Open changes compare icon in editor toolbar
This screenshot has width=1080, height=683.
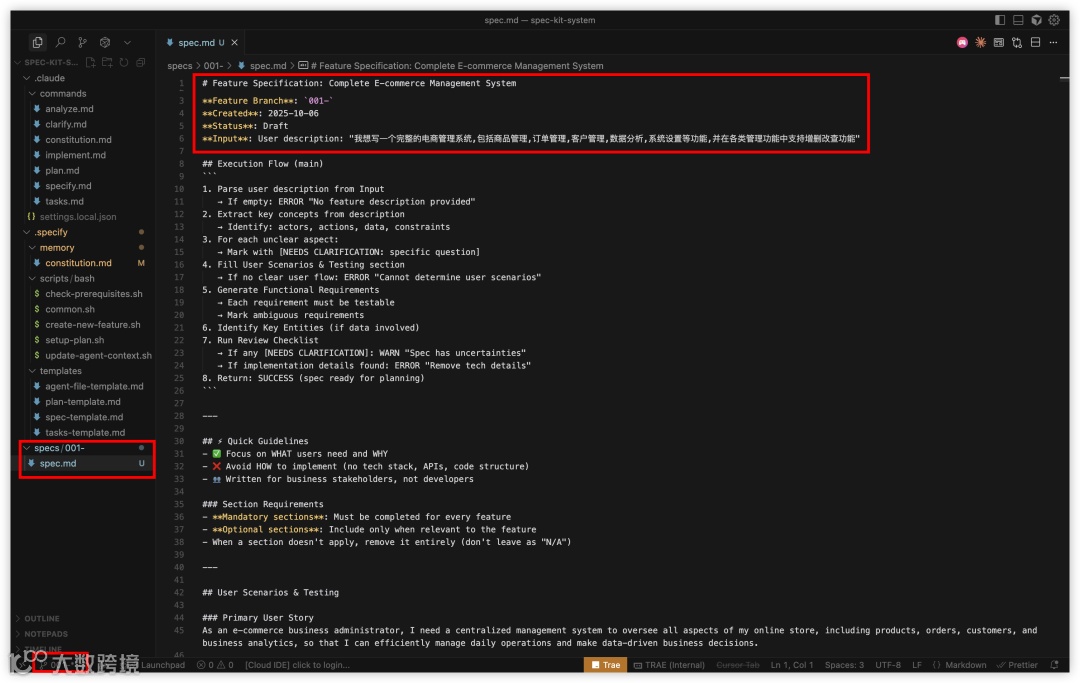(1017, 43)
